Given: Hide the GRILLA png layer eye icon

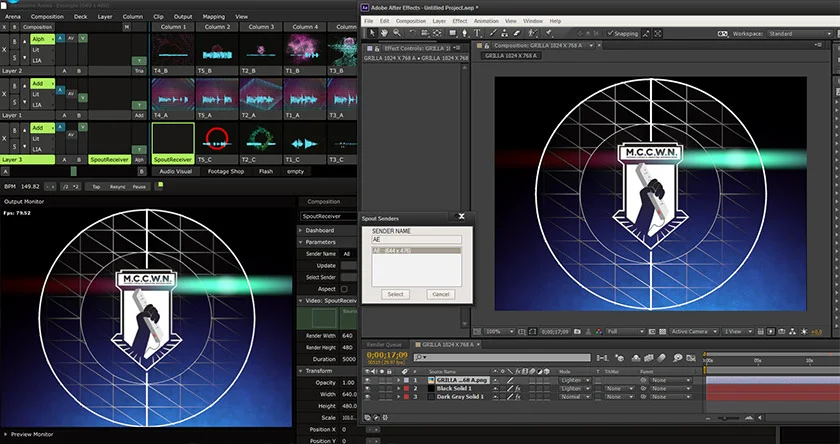Looking at the screenshot, I should (x=368, y=380).
